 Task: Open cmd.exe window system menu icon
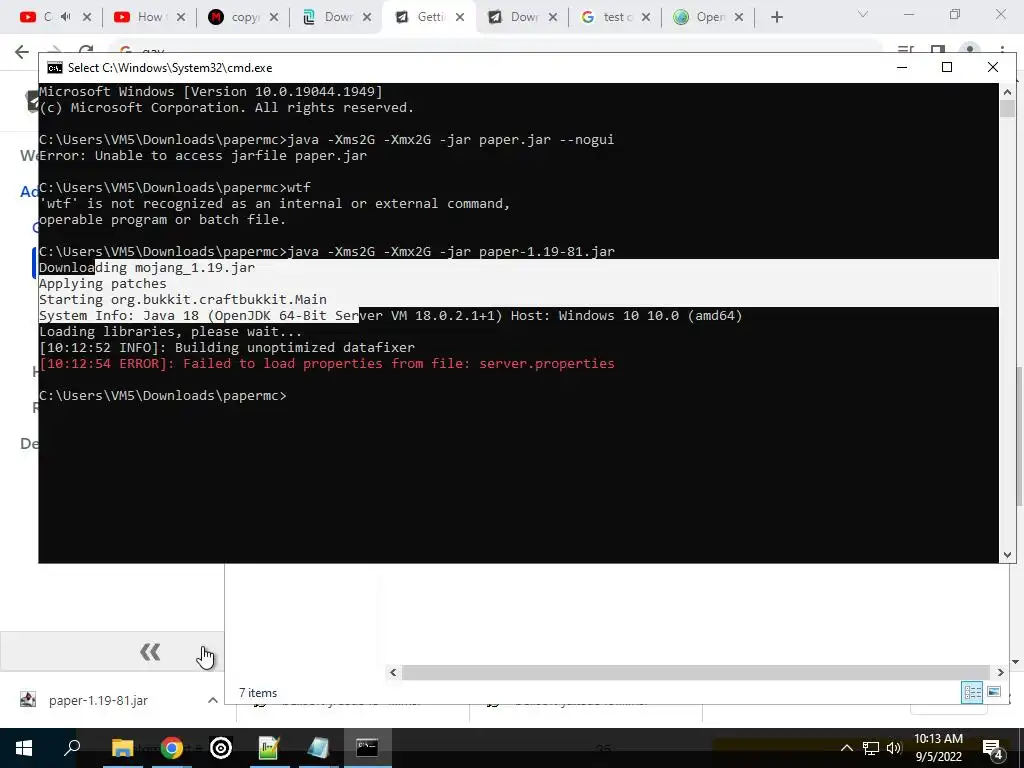55,68
